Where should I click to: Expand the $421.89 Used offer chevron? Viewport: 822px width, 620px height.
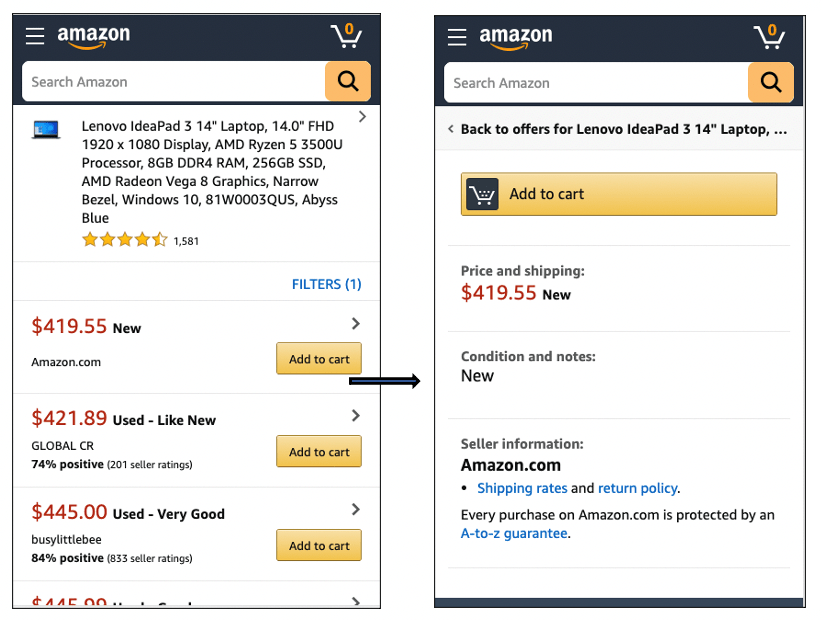356,416
